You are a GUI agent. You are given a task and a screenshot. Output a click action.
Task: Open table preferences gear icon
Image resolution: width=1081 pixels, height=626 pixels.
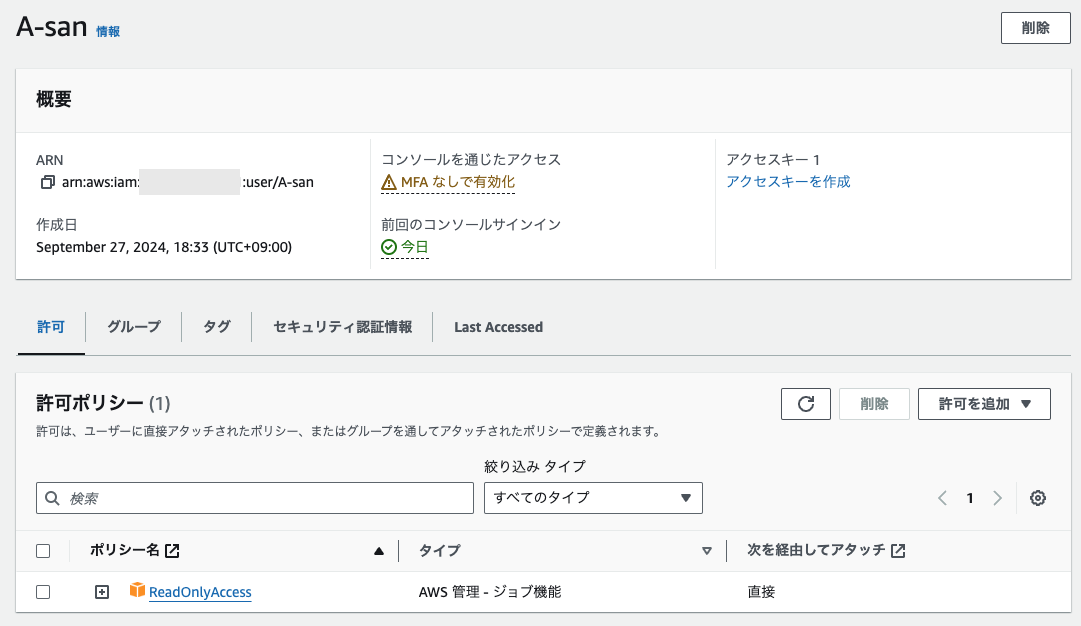point(1038,498)
